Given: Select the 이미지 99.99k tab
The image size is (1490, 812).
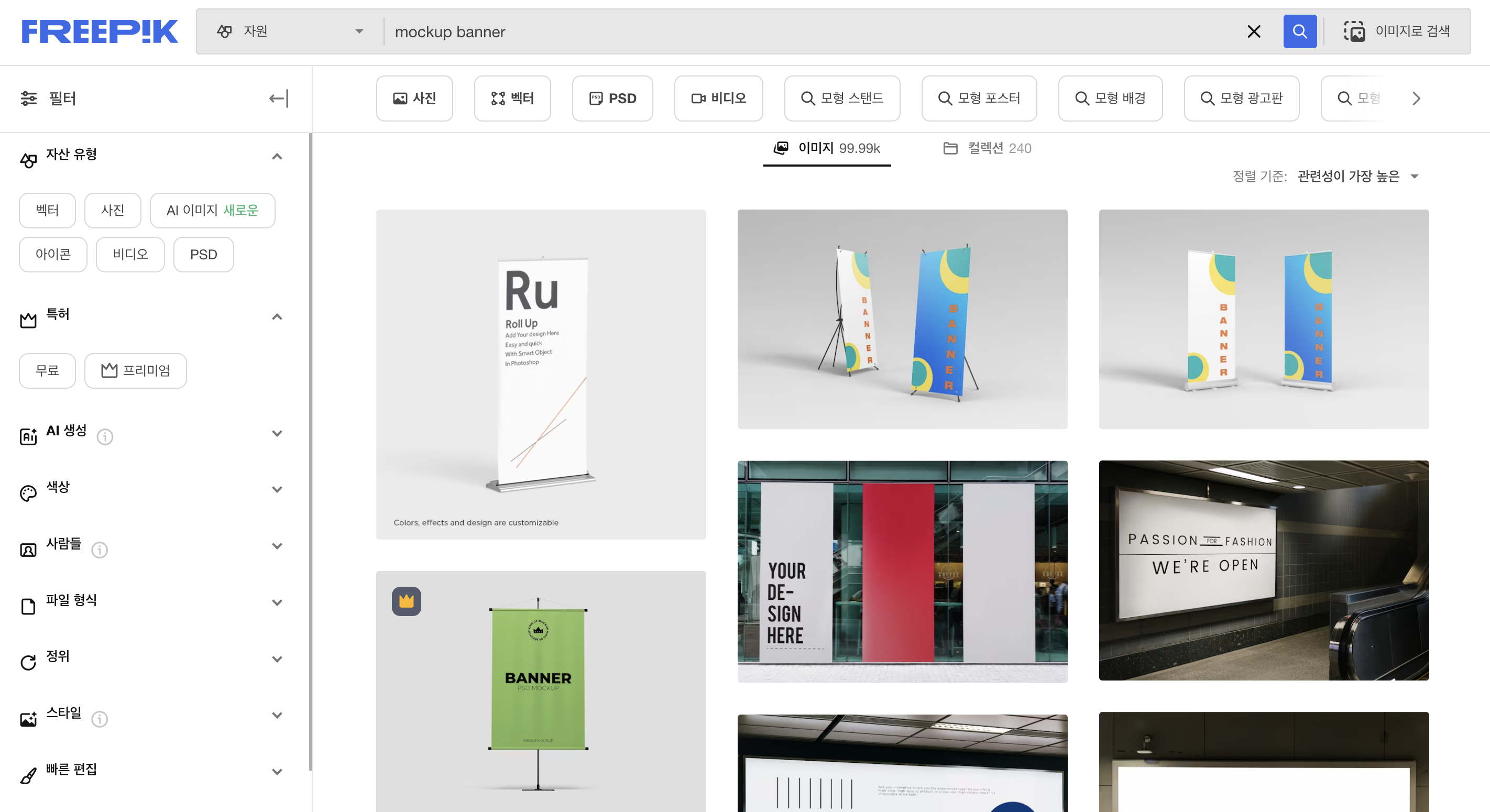Looking at the screenshot, I should click(827, 148).
